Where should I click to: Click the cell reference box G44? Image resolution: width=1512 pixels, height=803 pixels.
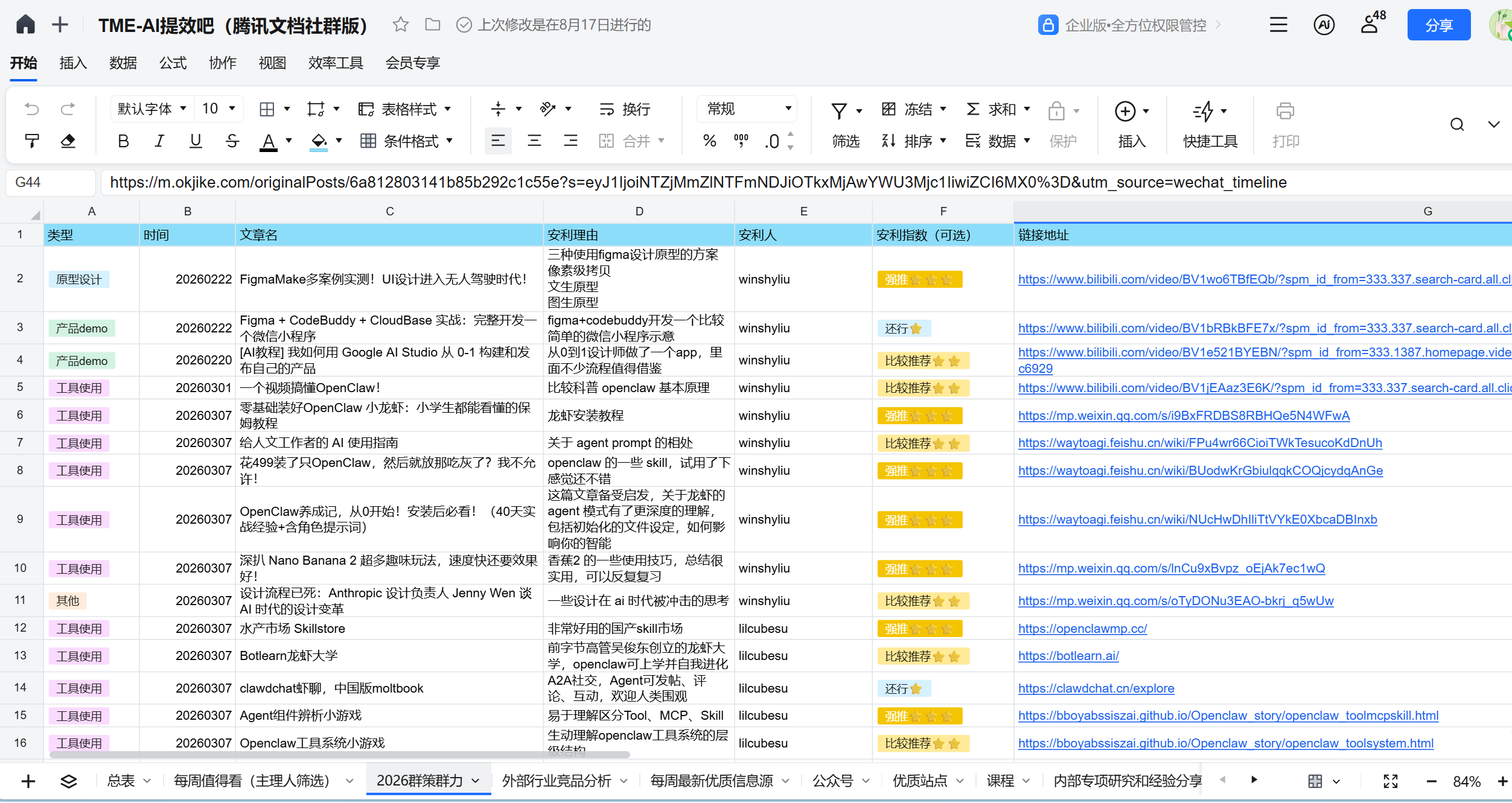pos(51,182)
